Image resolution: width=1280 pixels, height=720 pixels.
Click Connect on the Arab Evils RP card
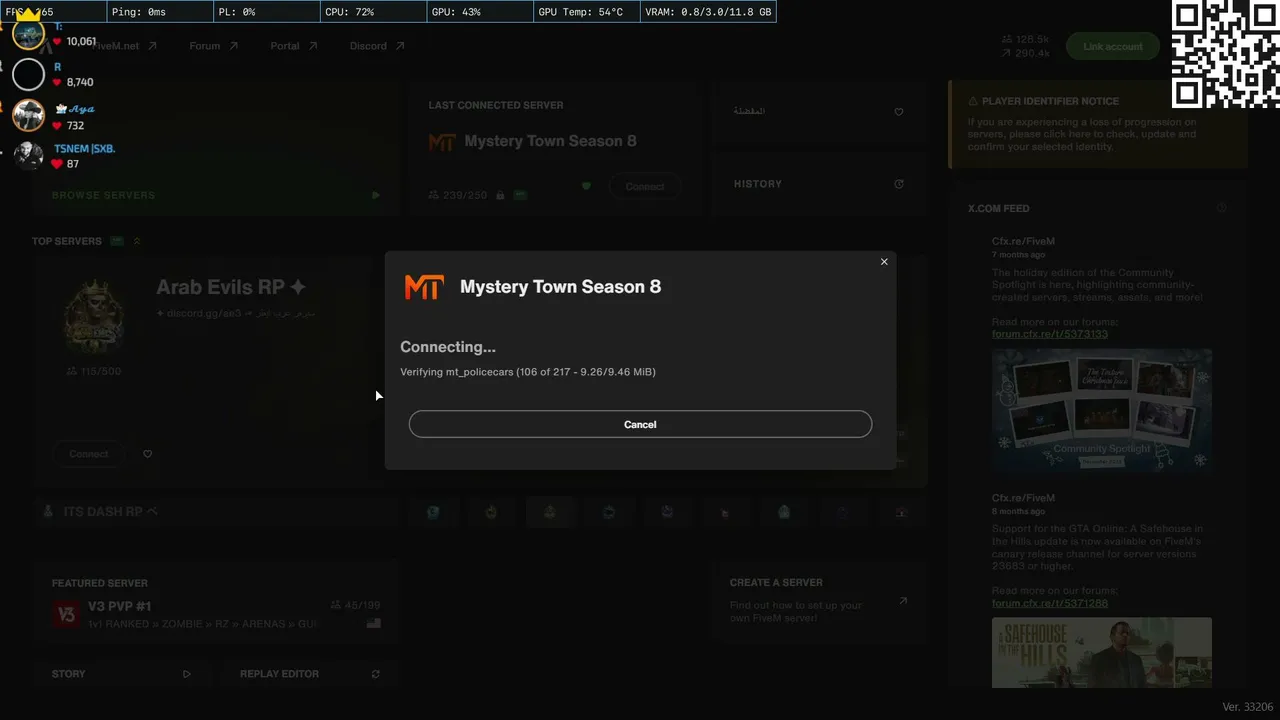89,454
